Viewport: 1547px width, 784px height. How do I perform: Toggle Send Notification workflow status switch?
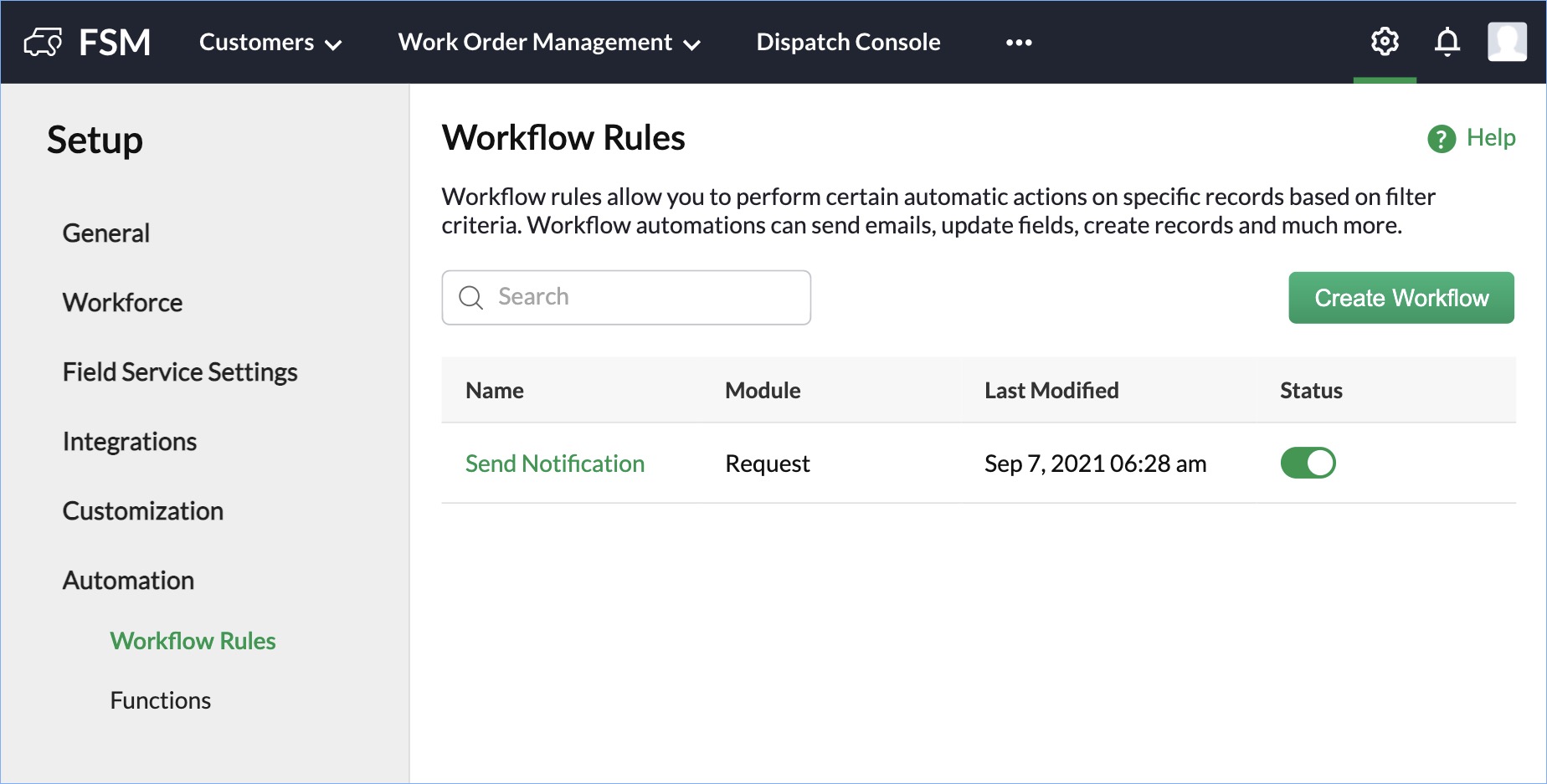(1308, 463)
